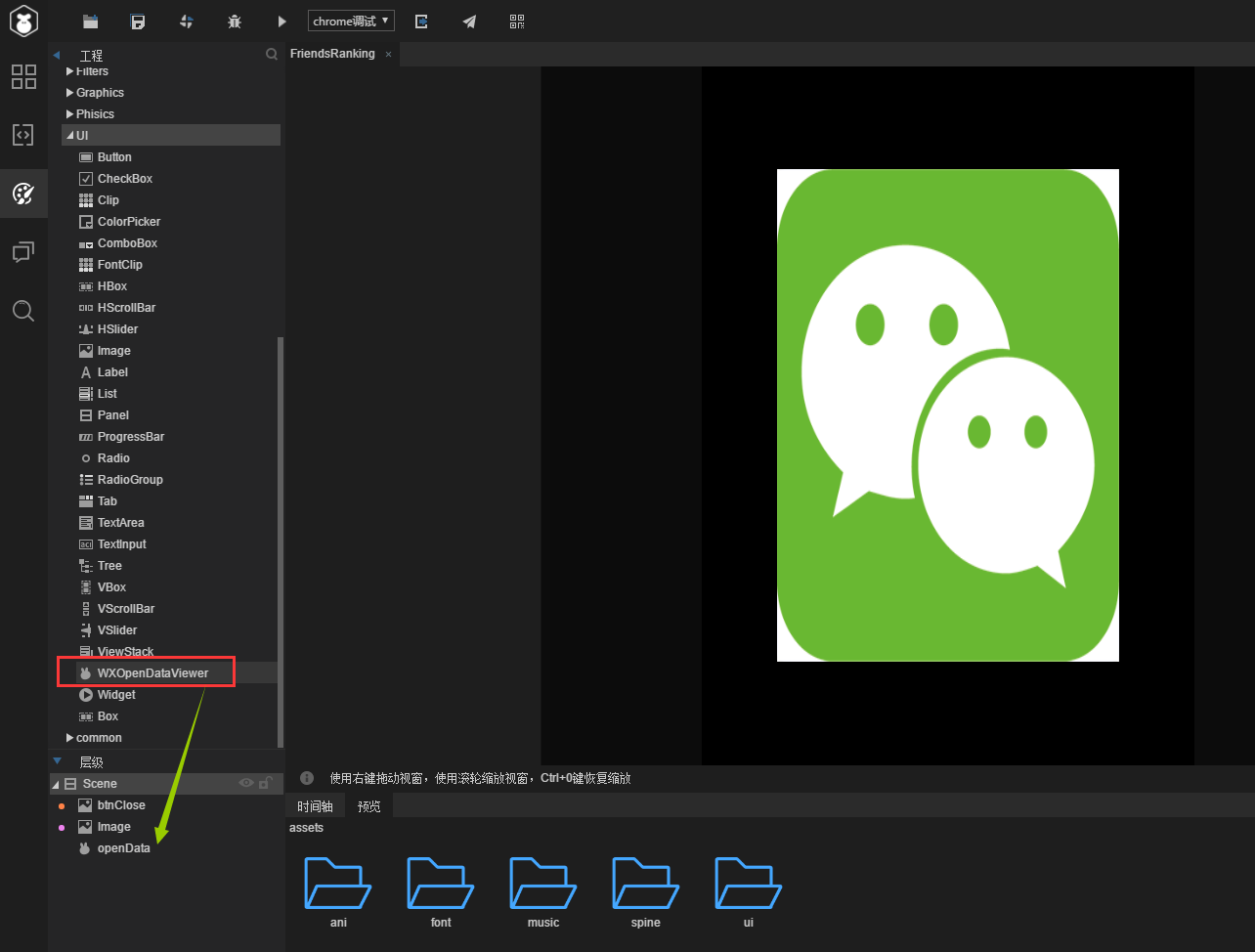Open the LayaAir logo menu
The image size is (1255, 952).
click(x=23, y=21)
